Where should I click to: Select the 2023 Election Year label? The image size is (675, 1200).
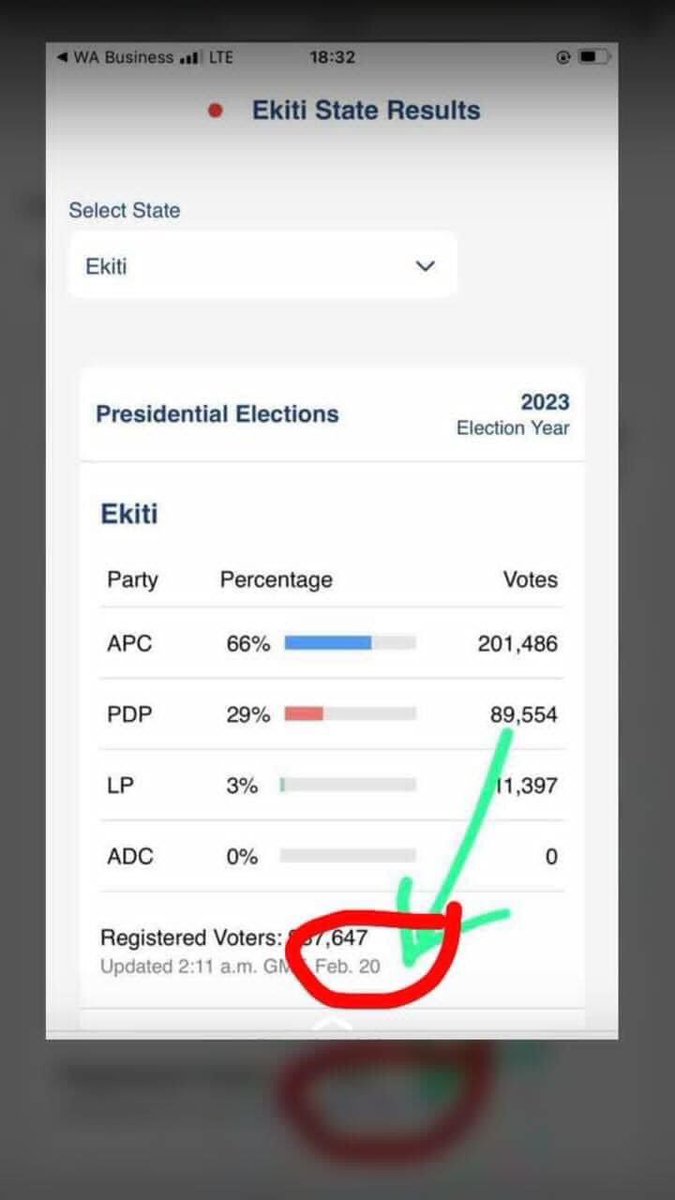513,414
